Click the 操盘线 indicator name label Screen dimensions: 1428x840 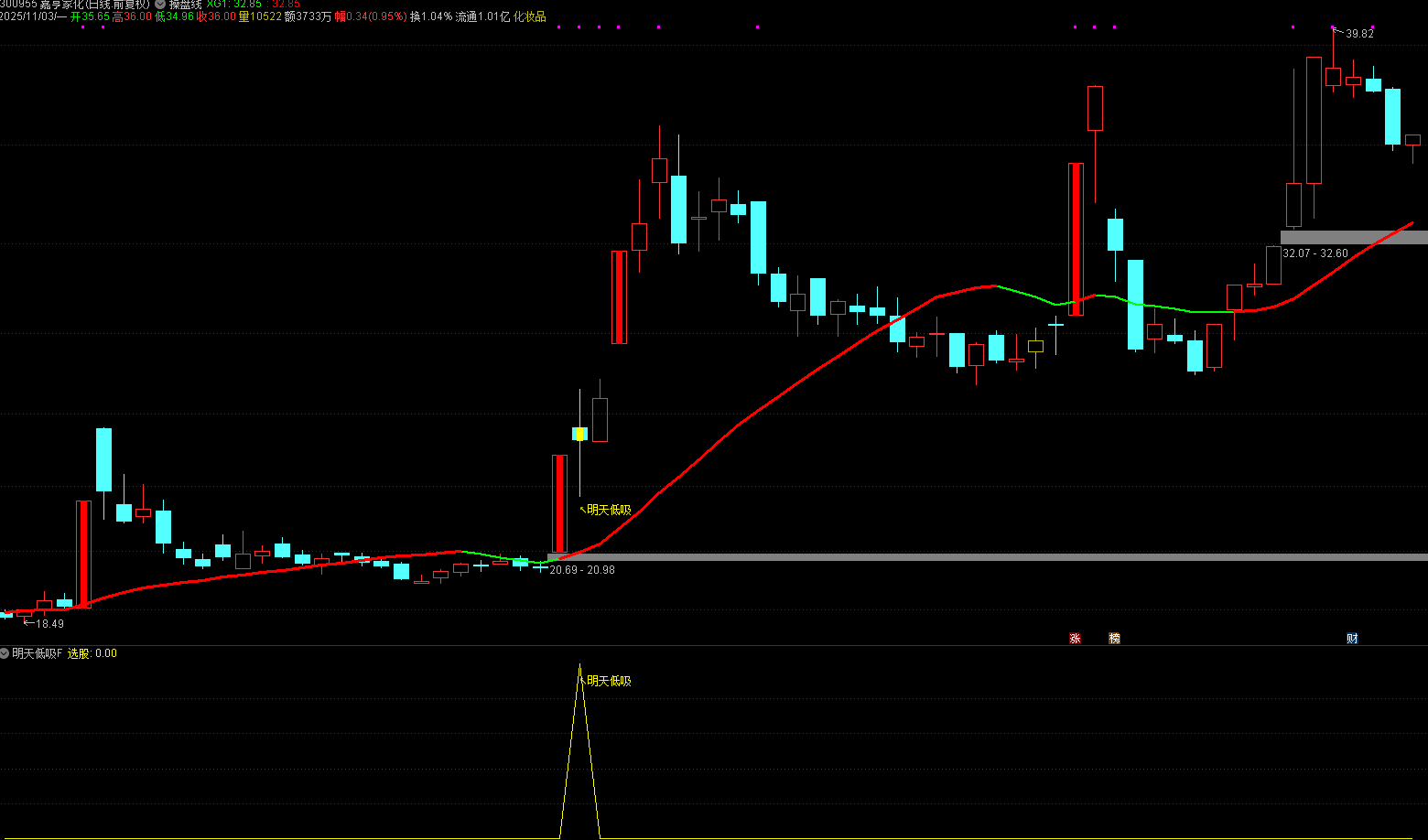[185, 5]
